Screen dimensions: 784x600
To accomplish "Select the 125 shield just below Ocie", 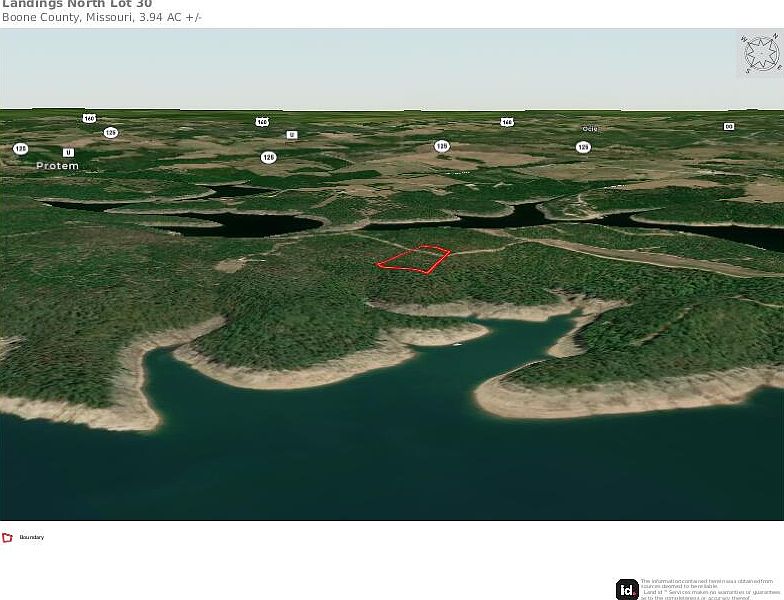I will coord(583,147).
